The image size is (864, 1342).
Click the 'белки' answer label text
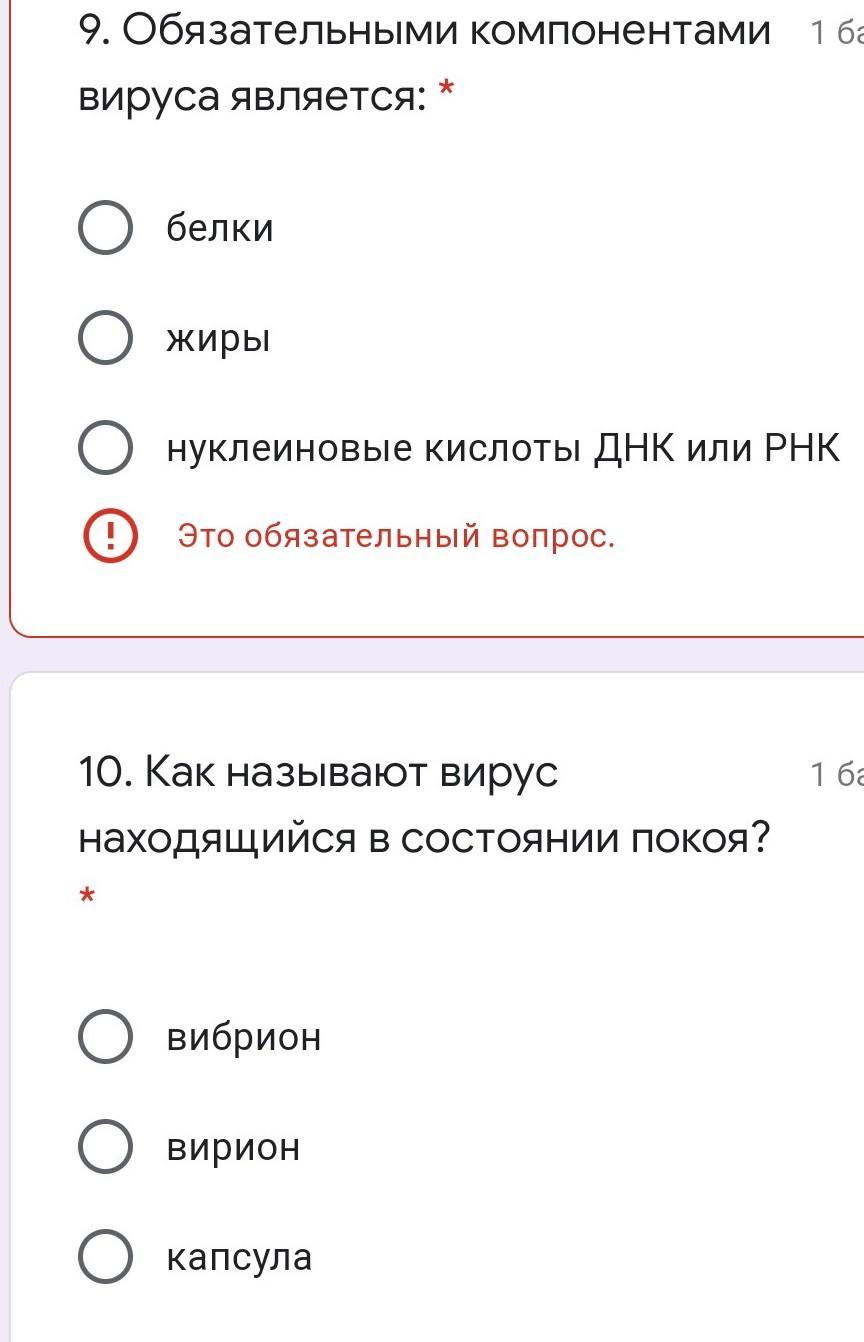(x=219, y=228)
